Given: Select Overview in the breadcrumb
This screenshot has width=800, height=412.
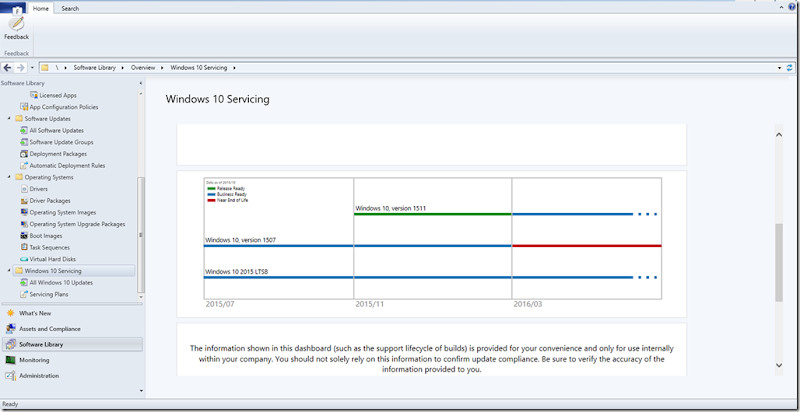Looking at the screenshot, I should [x=143, y=67].
